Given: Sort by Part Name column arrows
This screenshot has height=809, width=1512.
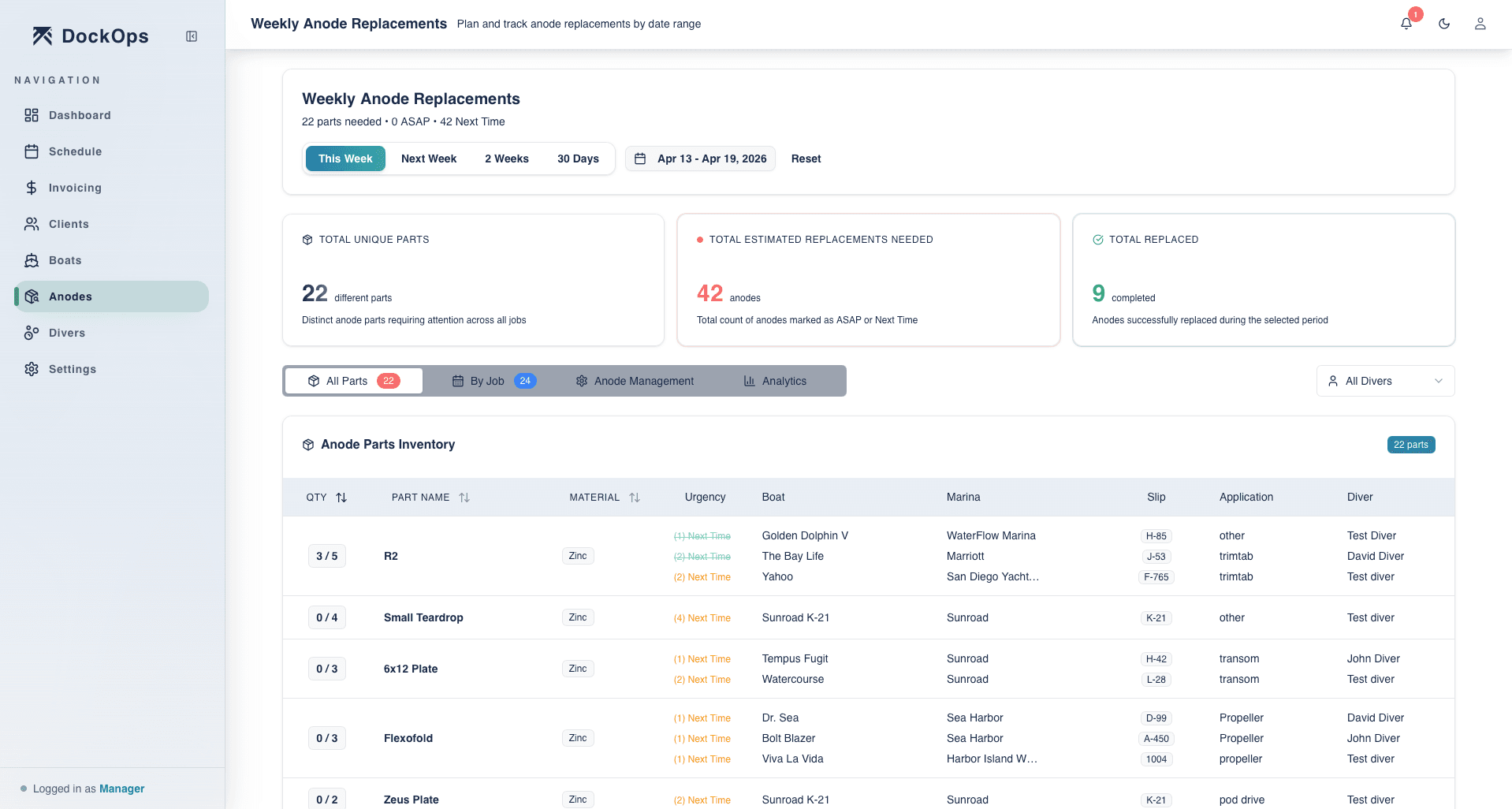Looking at the screenshot, I should 464,498.
